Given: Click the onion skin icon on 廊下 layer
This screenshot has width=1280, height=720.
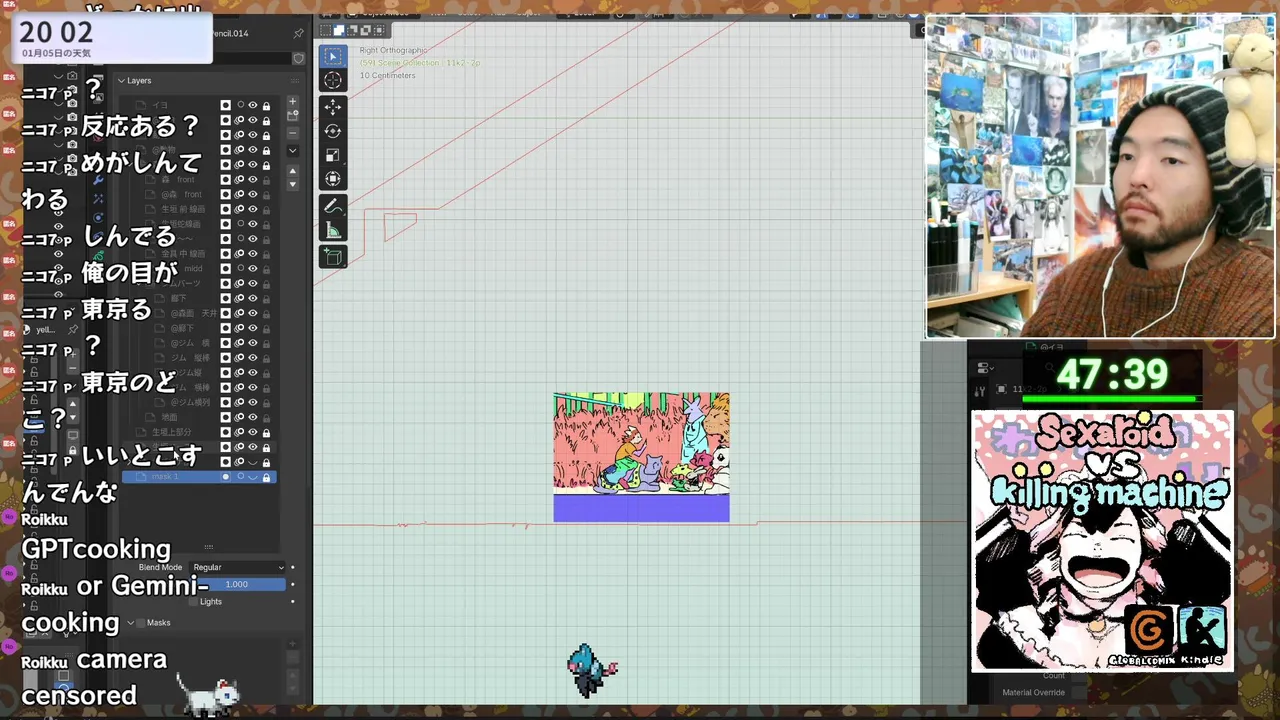Looking at the screenshot, I should point(240,298).
